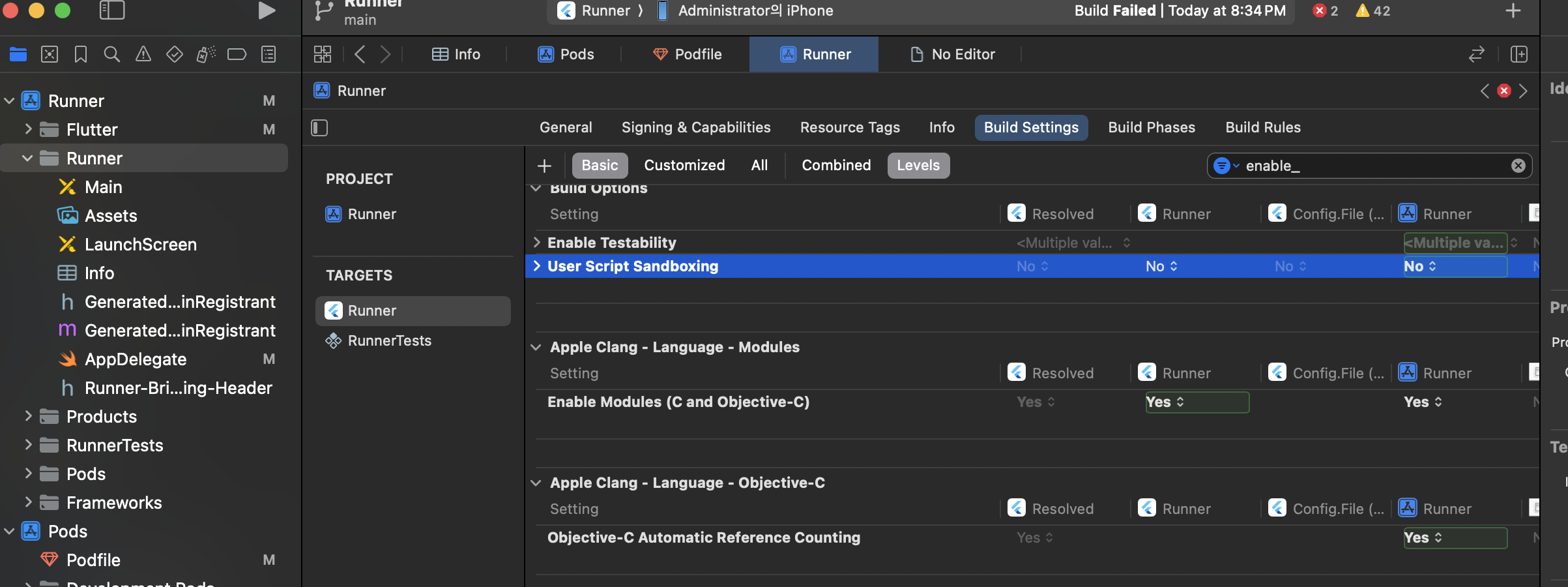The image size is (1568, 587).
Task: Show related items grid icon
Action: [x=323, y=54]
